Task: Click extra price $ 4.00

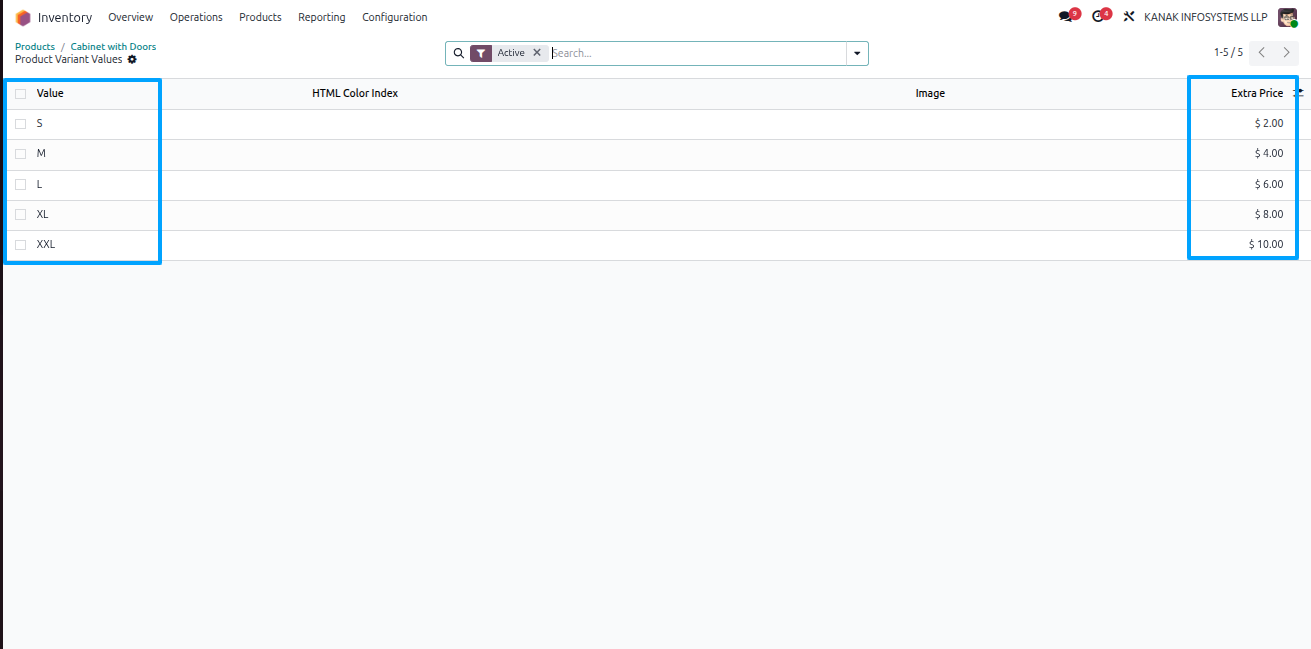Action: click(x=1269, y=153)
